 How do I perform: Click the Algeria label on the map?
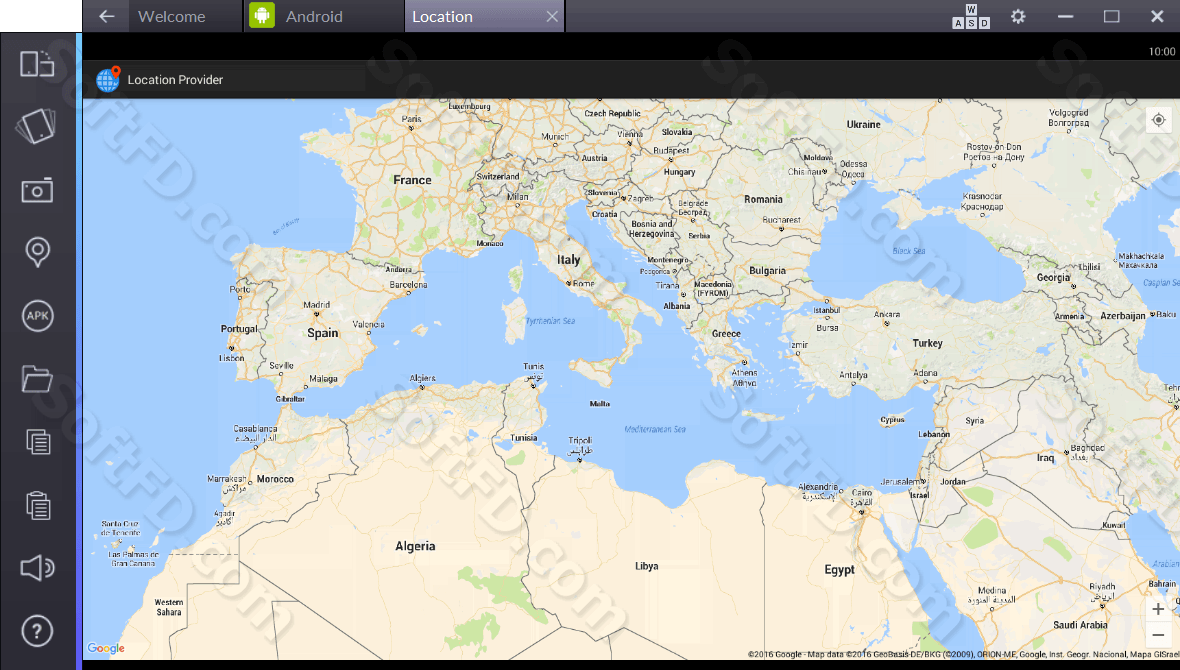415,546
